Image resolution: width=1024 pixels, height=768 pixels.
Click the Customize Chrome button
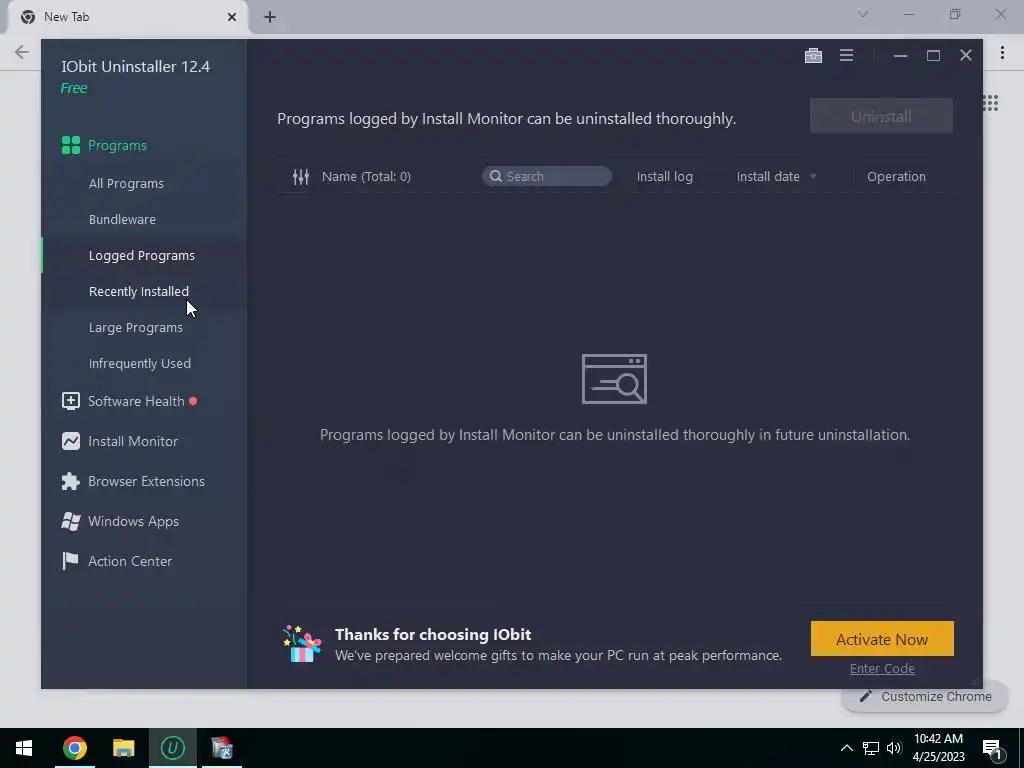point(925,697)
